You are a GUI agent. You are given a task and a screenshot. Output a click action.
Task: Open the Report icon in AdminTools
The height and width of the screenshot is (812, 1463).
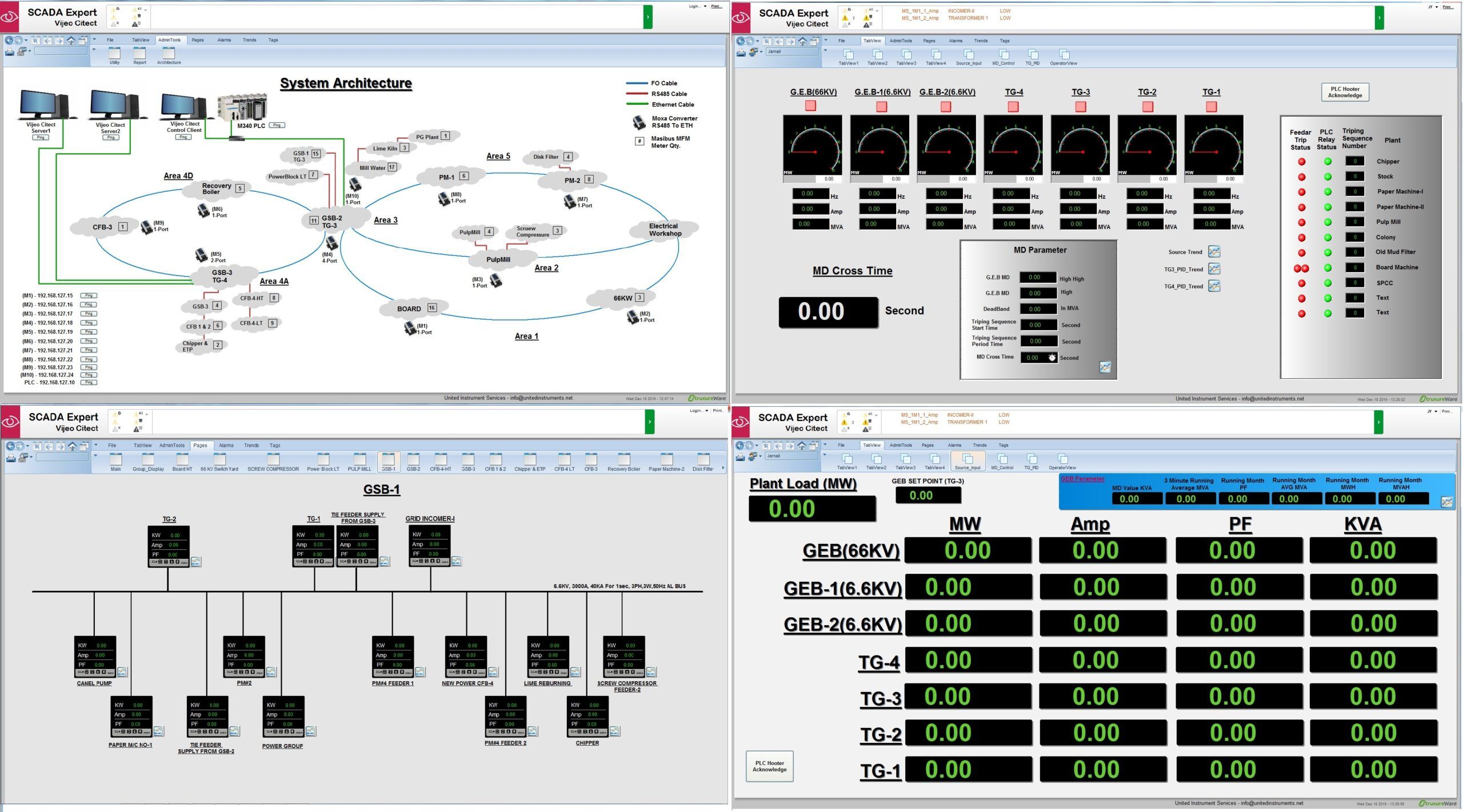pos(139,54)
